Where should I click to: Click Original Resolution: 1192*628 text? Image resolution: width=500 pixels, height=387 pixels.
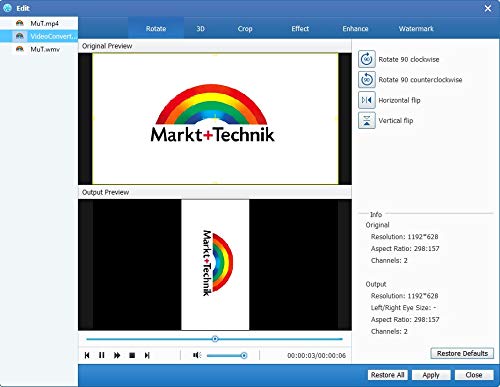[x=404, y=237]
